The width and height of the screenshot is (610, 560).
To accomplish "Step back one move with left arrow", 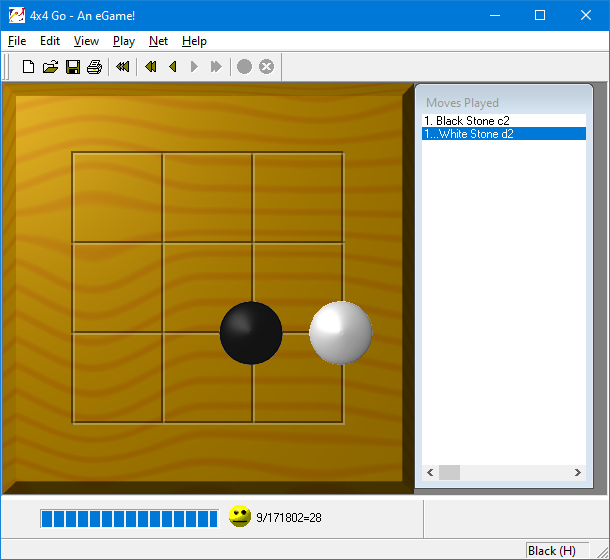I will click(x=173, y=67).
